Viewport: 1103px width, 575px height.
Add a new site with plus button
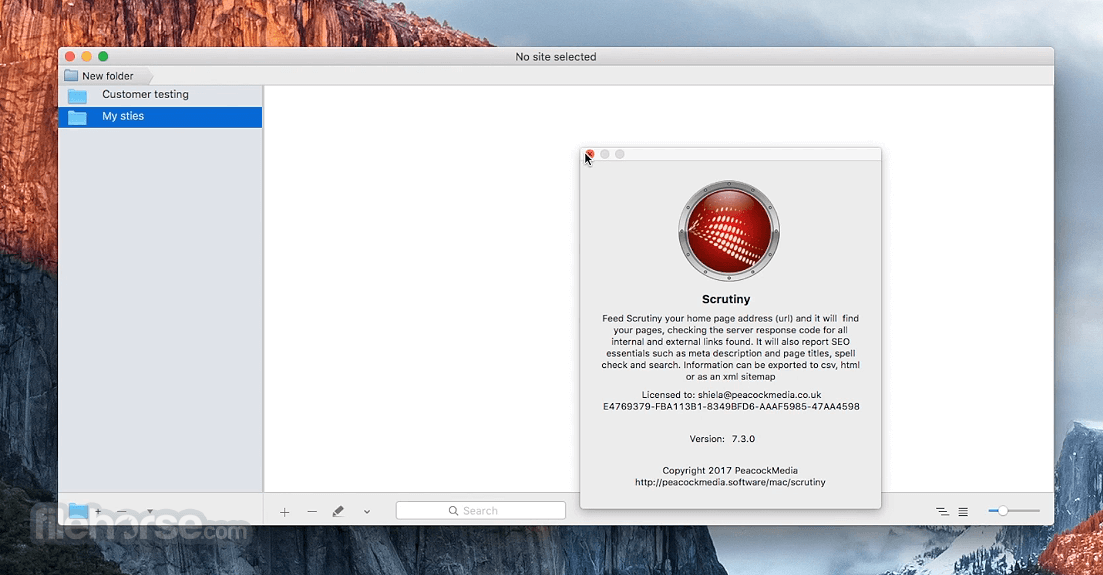point(284,512)
